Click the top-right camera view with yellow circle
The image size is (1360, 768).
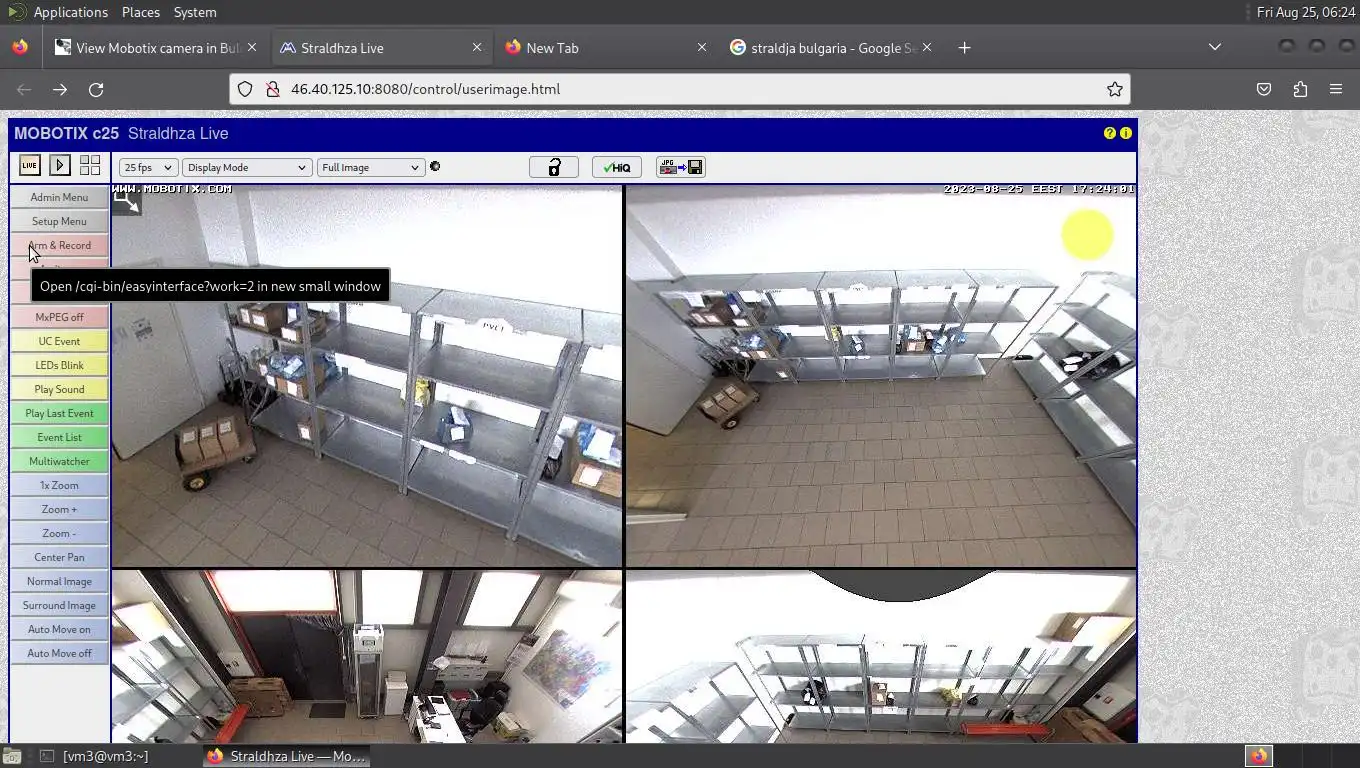click(881, 376)
